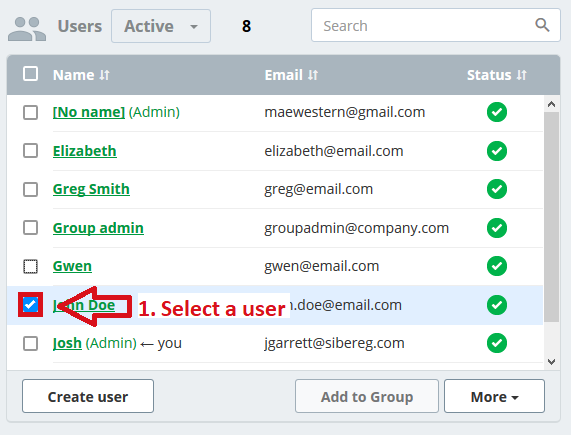
Task: Click the Create user button
Action: click(x=88, y=396)
